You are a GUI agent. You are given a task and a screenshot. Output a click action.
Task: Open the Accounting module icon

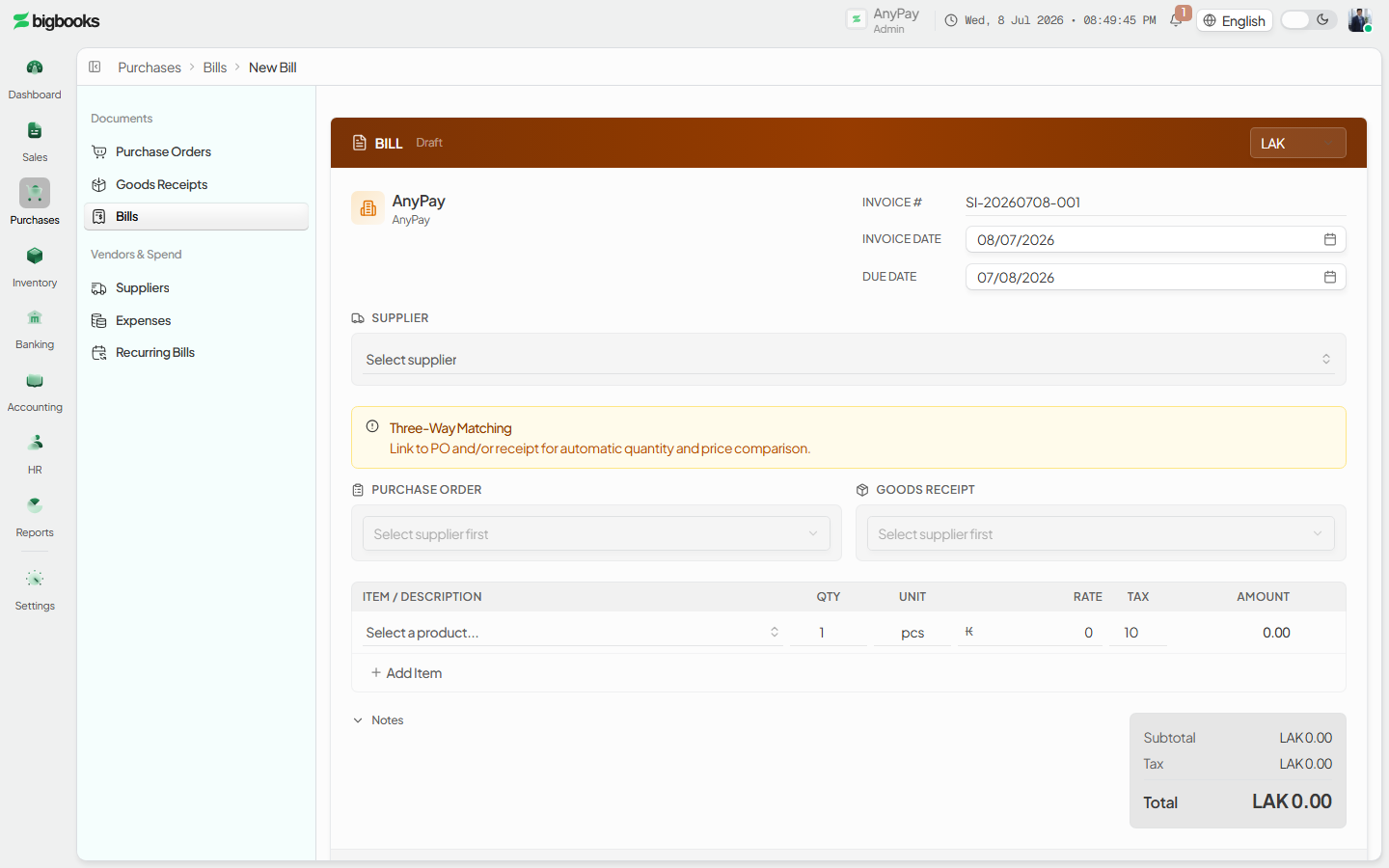[35, 381]
